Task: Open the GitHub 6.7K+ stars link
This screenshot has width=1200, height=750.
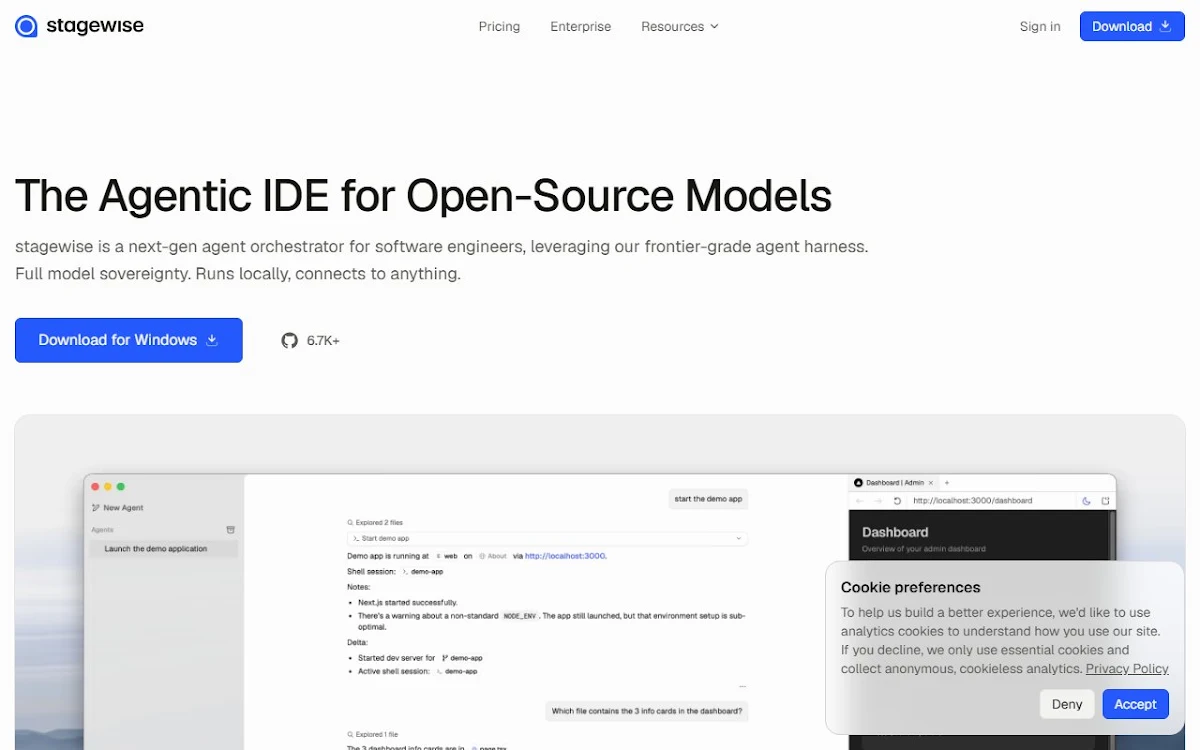Action: tap(310, 341)
